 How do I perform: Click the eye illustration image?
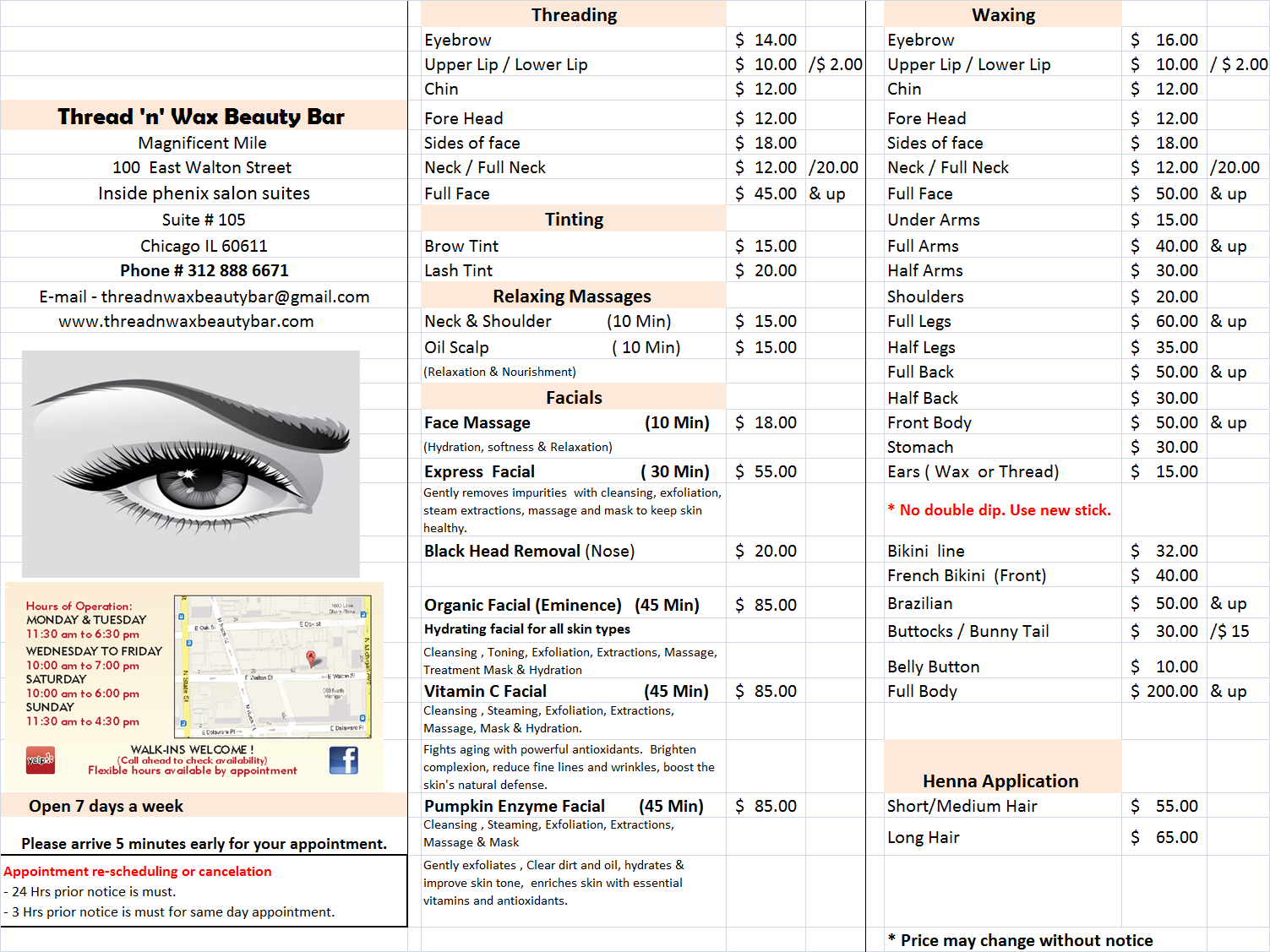click(191, 464)
